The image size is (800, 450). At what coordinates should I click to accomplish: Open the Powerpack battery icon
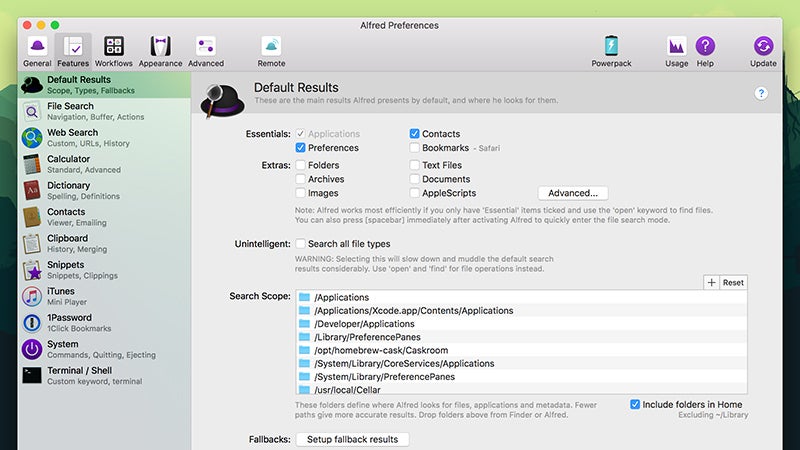tap(611, 46)
